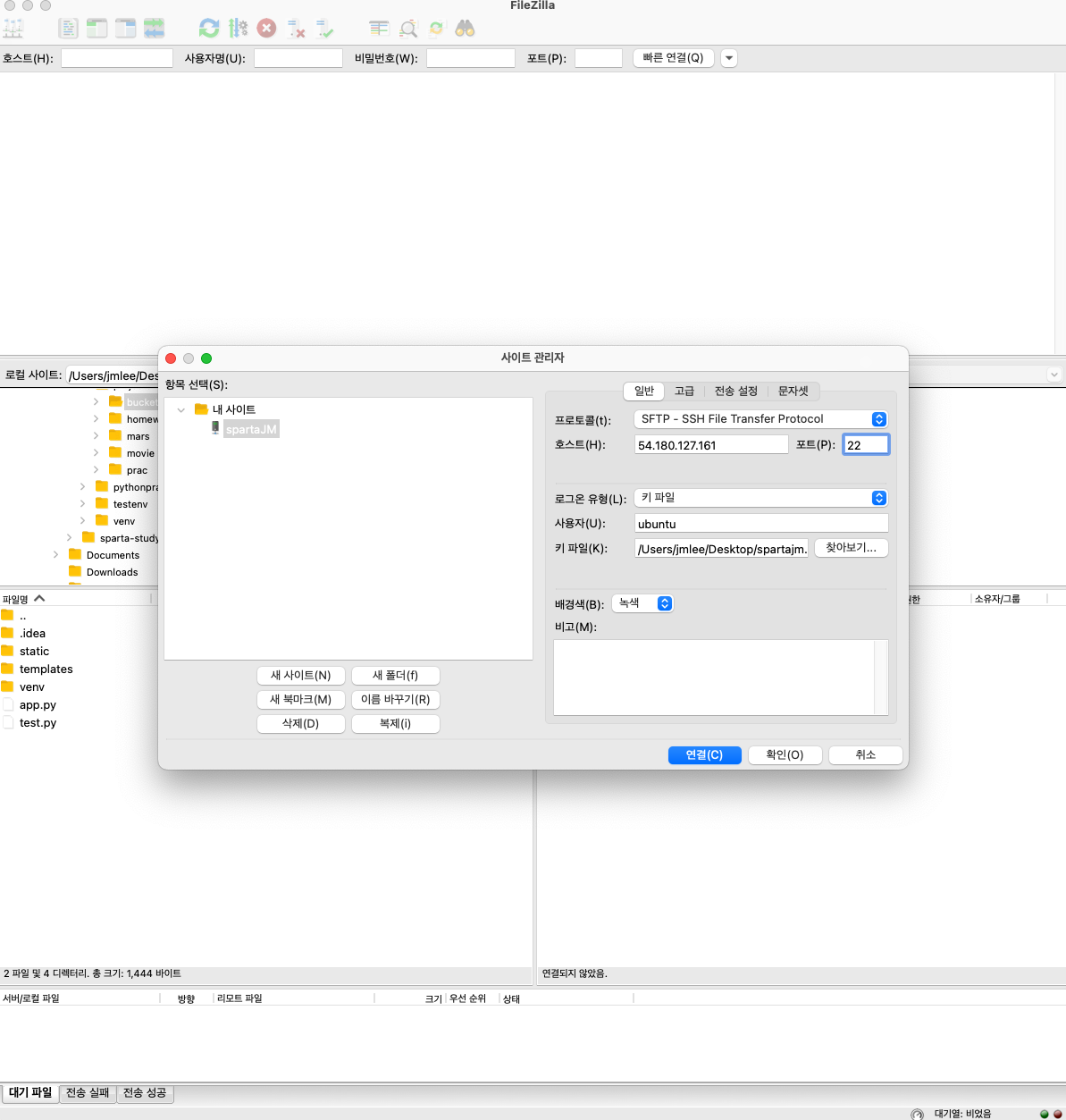
Task: Collapse the 내 사이트 tree node
Action: pos(181,409)
